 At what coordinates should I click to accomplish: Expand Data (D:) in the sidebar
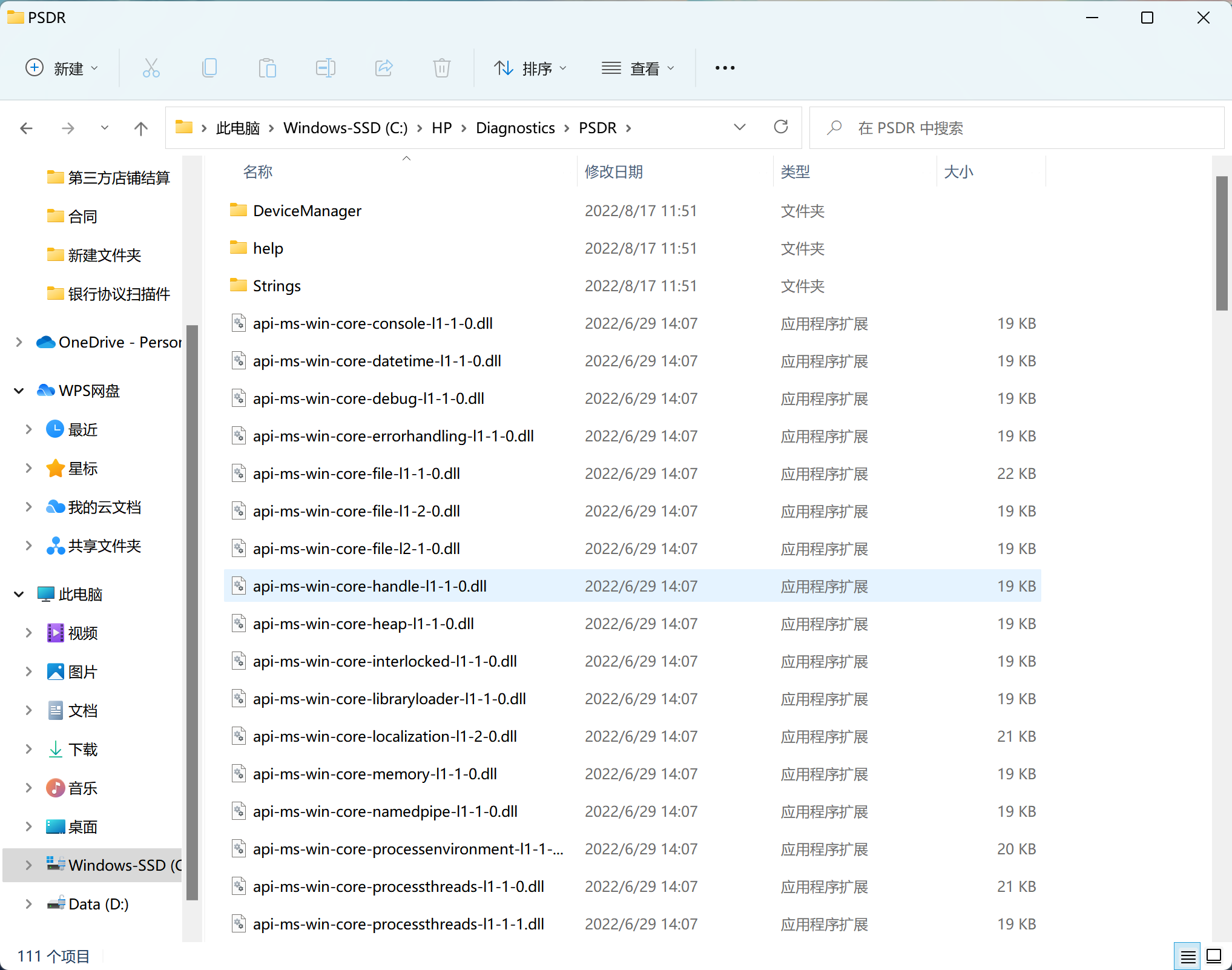(28, 903)
